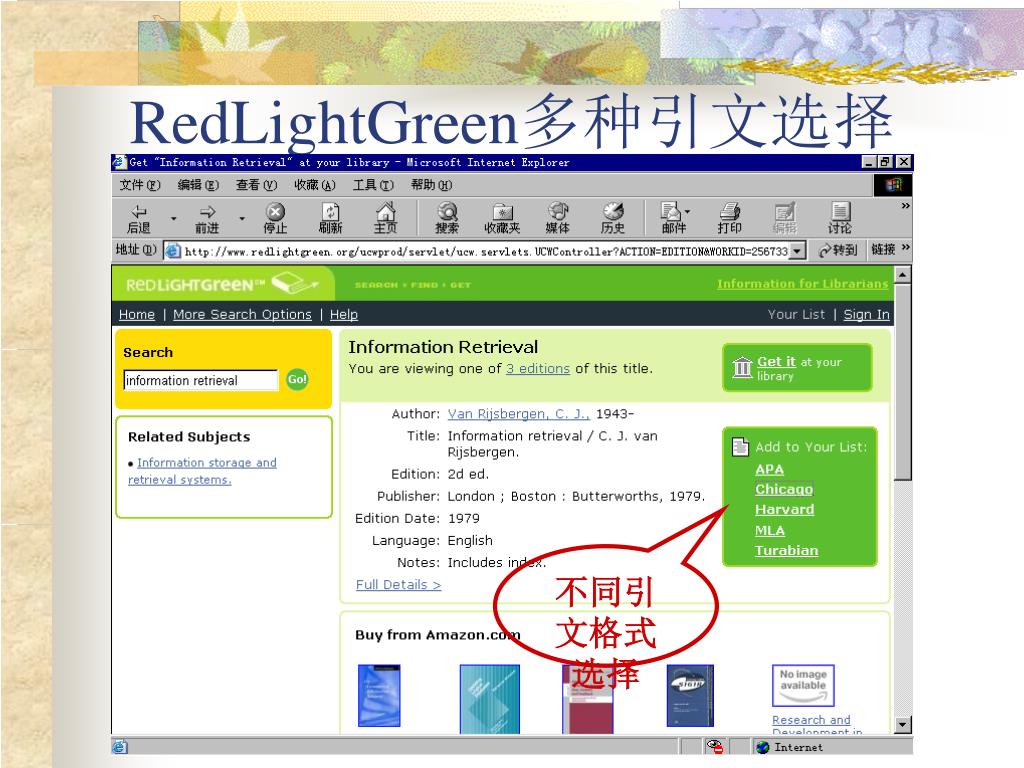This screenshot has height=768, width=1024.
Task: Click the Get it at your library button
Action: 797,368
